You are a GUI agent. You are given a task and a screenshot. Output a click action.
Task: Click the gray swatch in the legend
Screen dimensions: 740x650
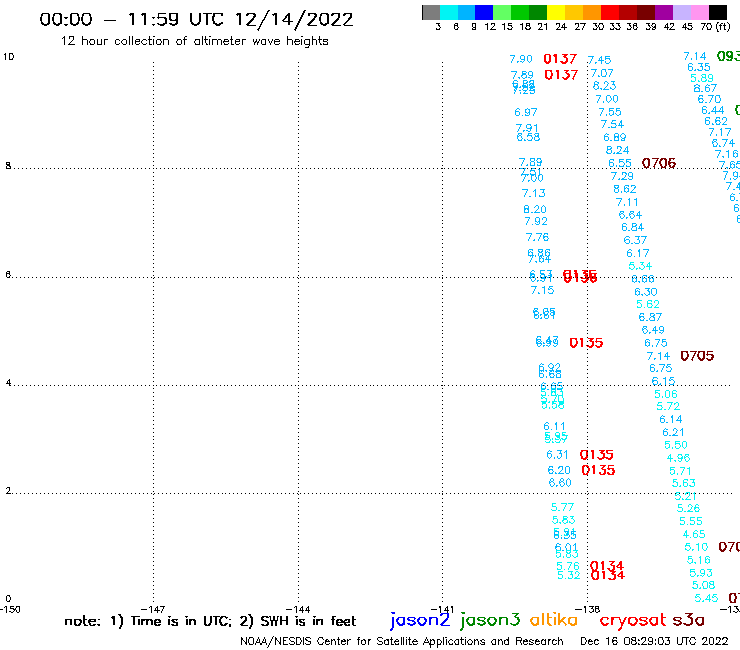point(431,12)
